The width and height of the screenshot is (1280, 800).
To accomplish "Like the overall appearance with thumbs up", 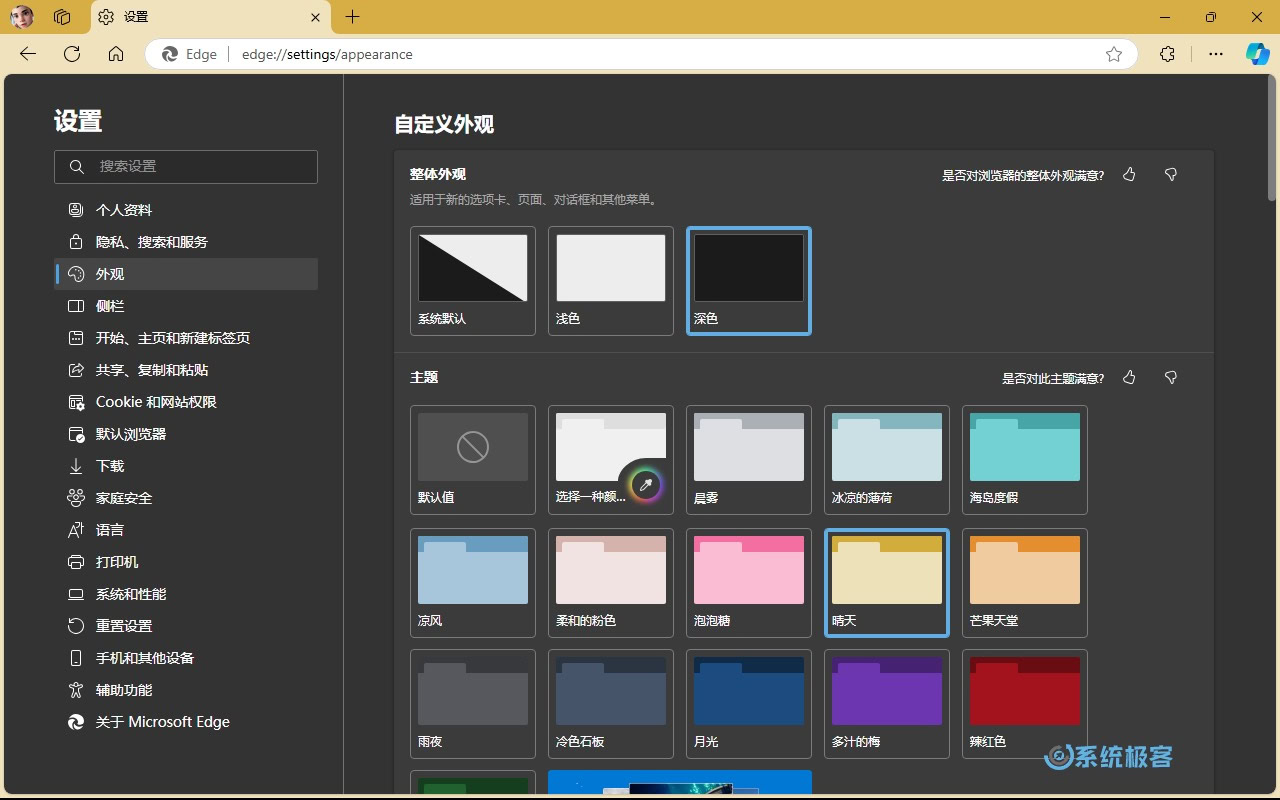I will pos(1129,175).
